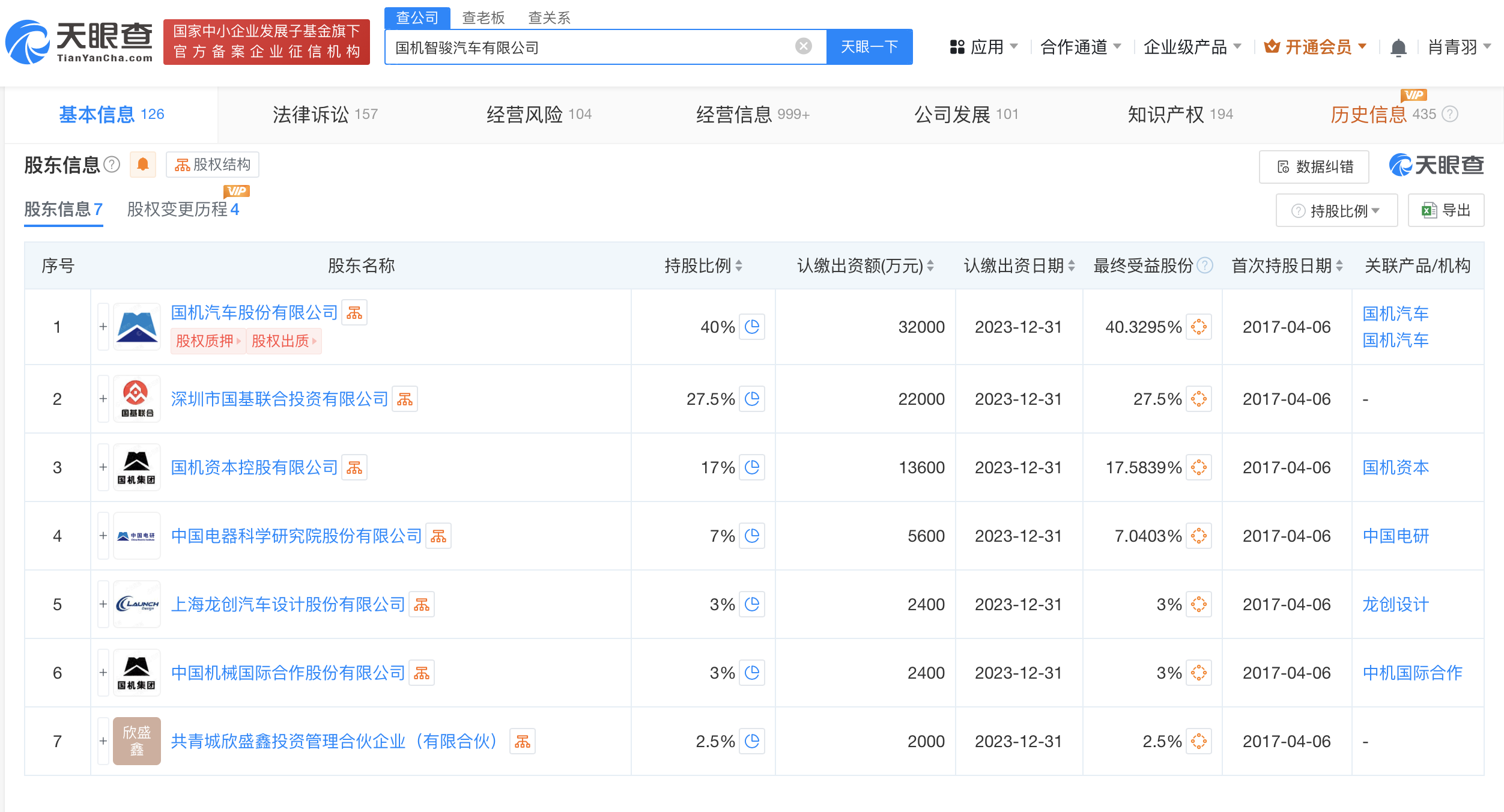Open equity structure for 中国机械国际合作
Screen dimensions: 1504x812
point(422,673)
